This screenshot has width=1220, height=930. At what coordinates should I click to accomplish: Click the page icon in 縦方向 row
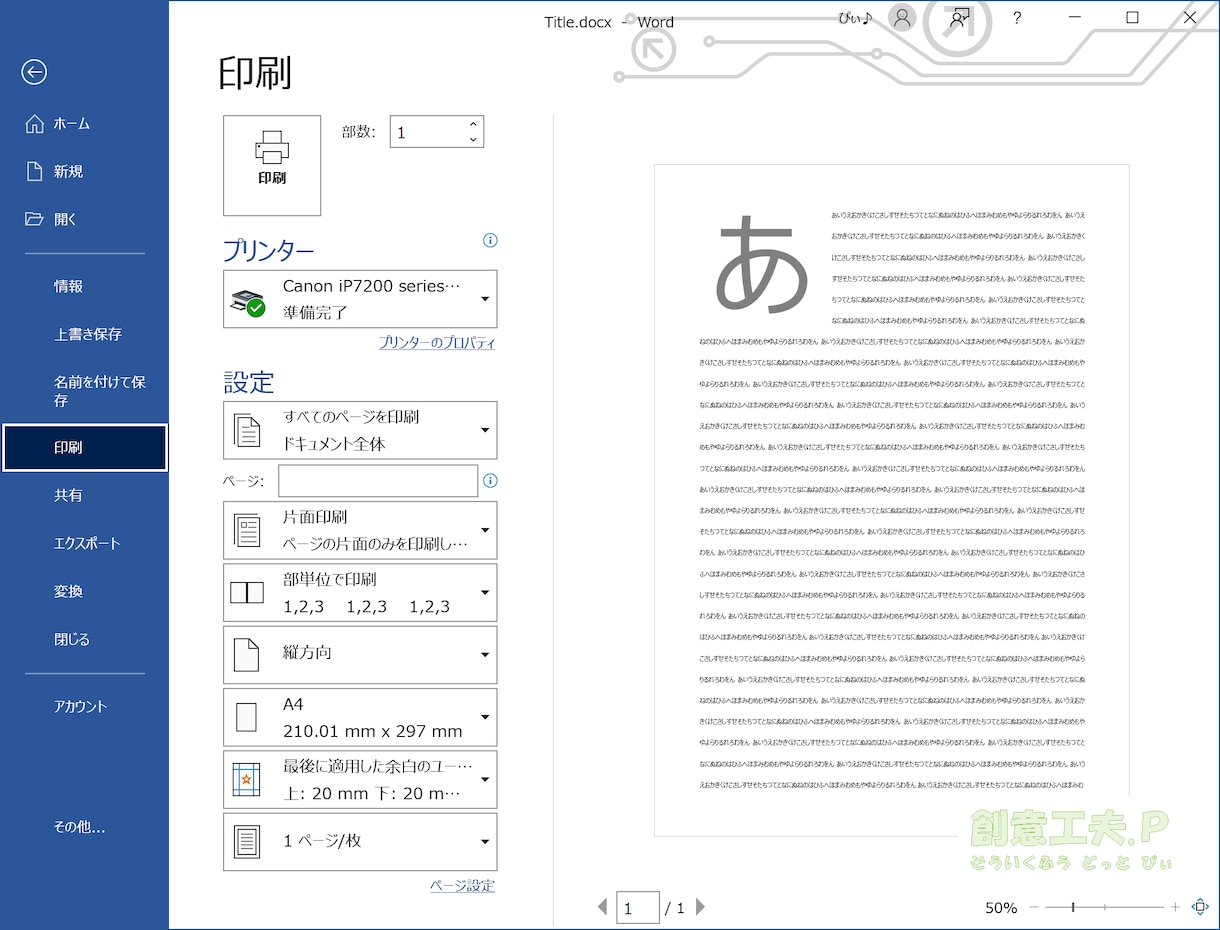(246, 654)
